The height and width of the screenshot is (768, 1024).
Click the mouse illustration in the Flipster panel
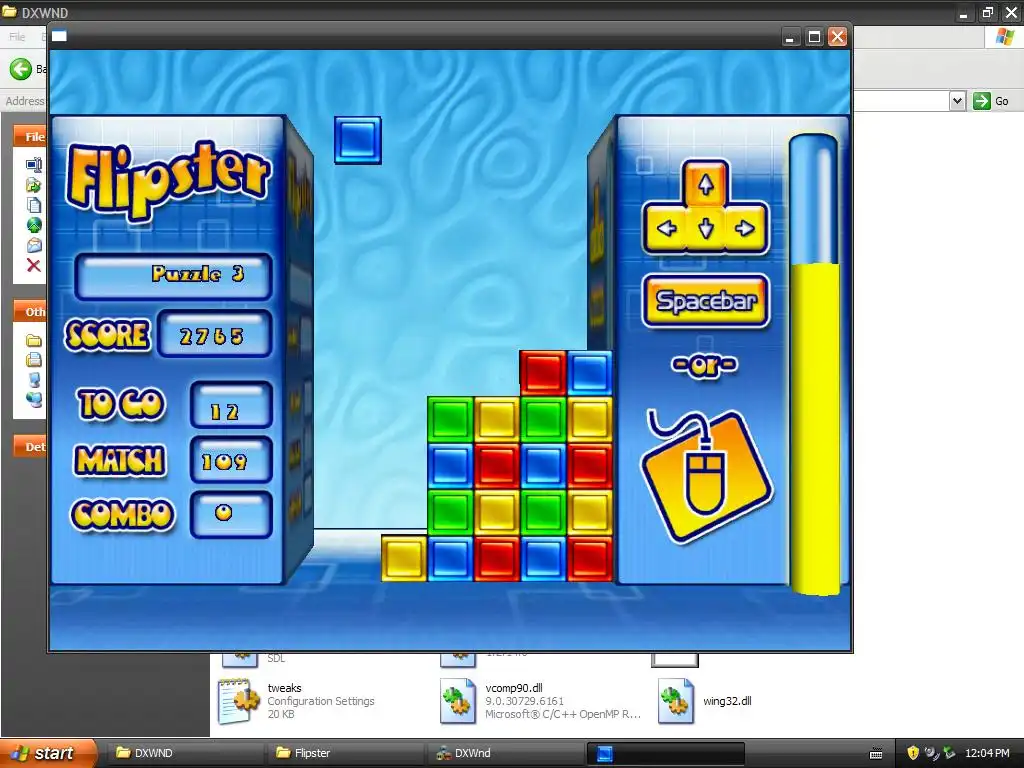pos(707,475)
